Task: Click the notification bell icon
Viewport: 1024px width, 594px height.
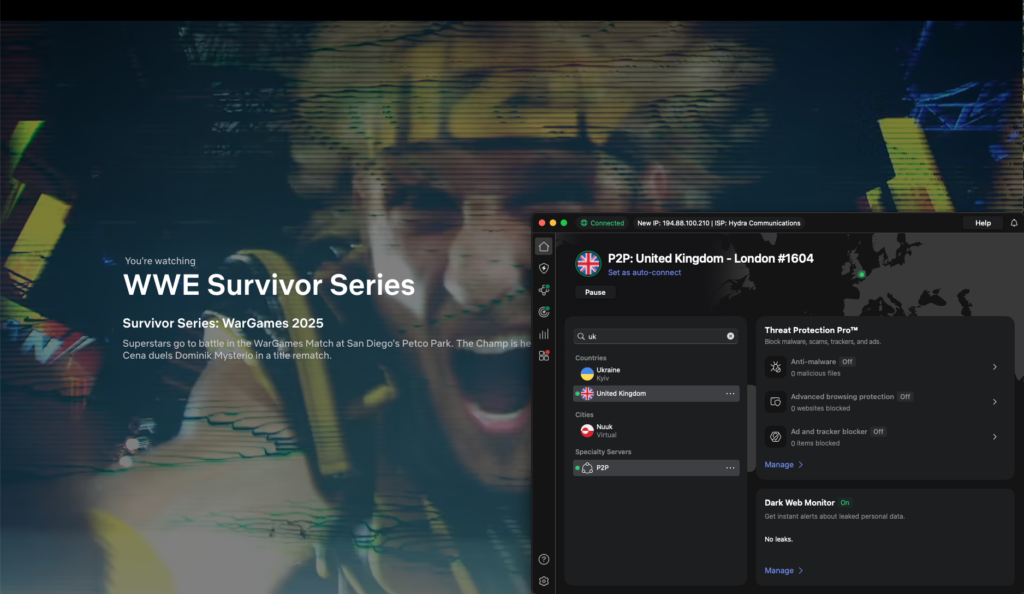Action: pyautogui.click(x=1014, y=223)
